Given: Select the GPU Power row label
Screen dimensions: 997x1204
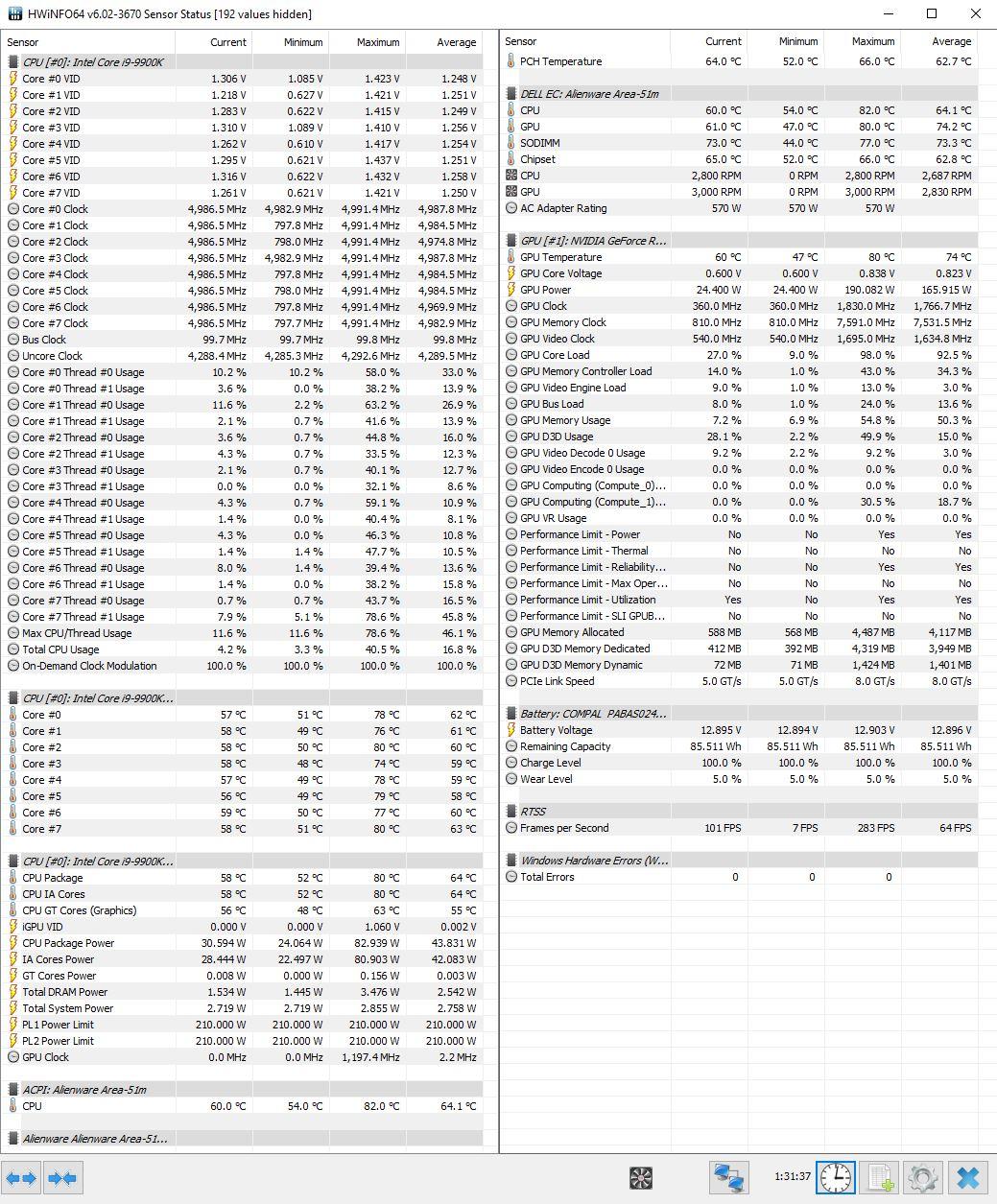Looking at the screenshot, I should pyautogui.click(x=545, y=290).
